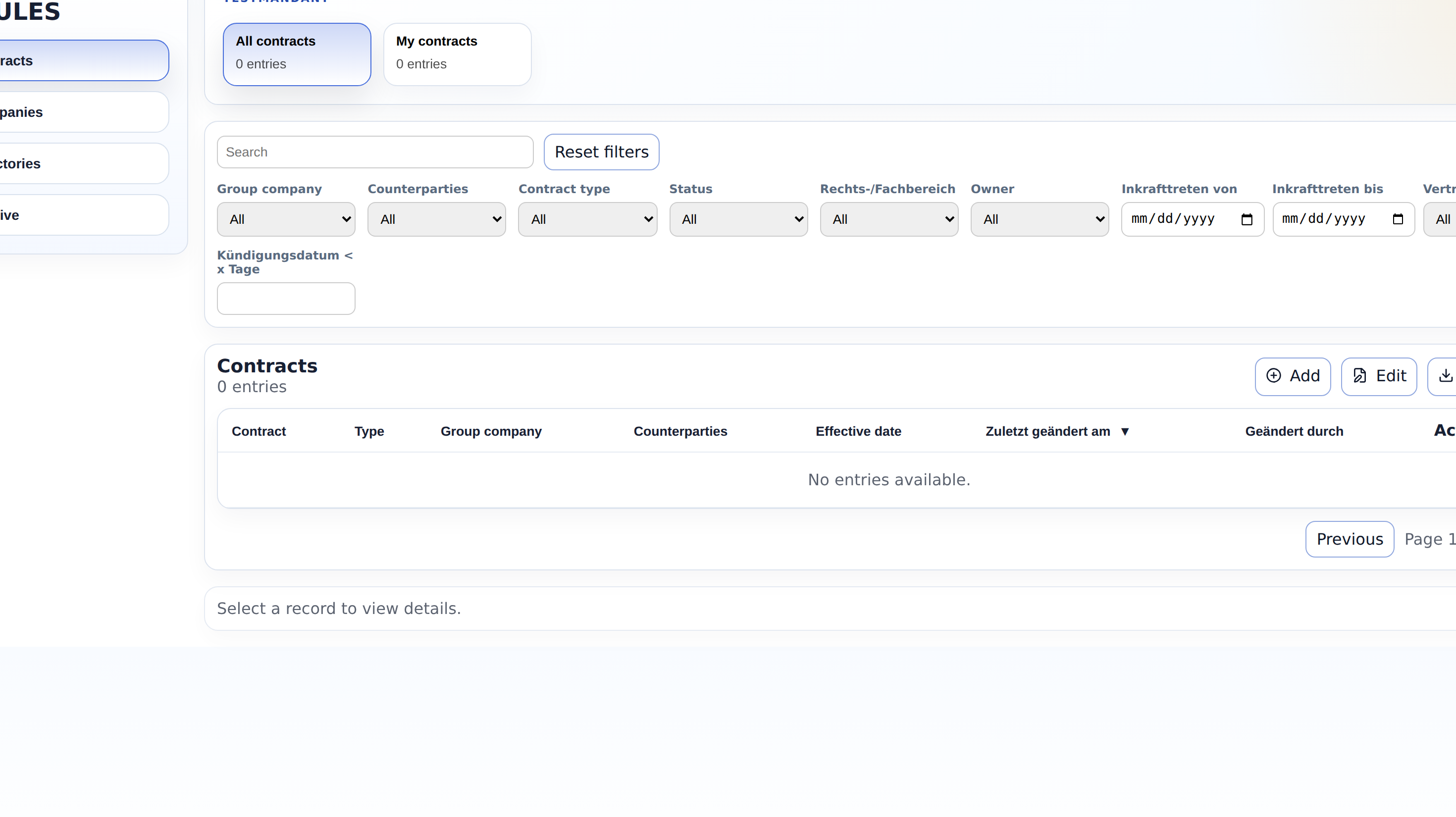
Task: Open the calendar picker for Inkrafttreten bis
Action: (x=1397, y=219)
